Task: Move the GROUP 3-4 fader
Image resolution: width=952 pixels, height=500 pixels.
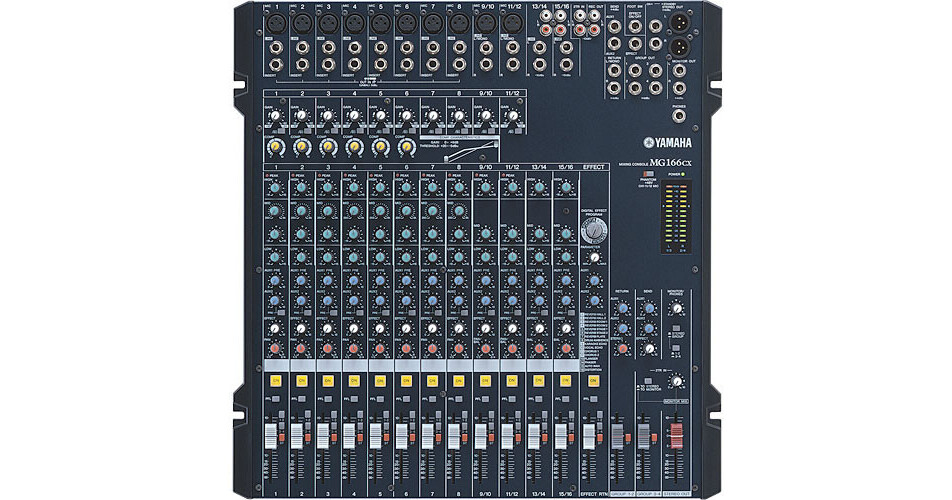Action: pos(644,436)
